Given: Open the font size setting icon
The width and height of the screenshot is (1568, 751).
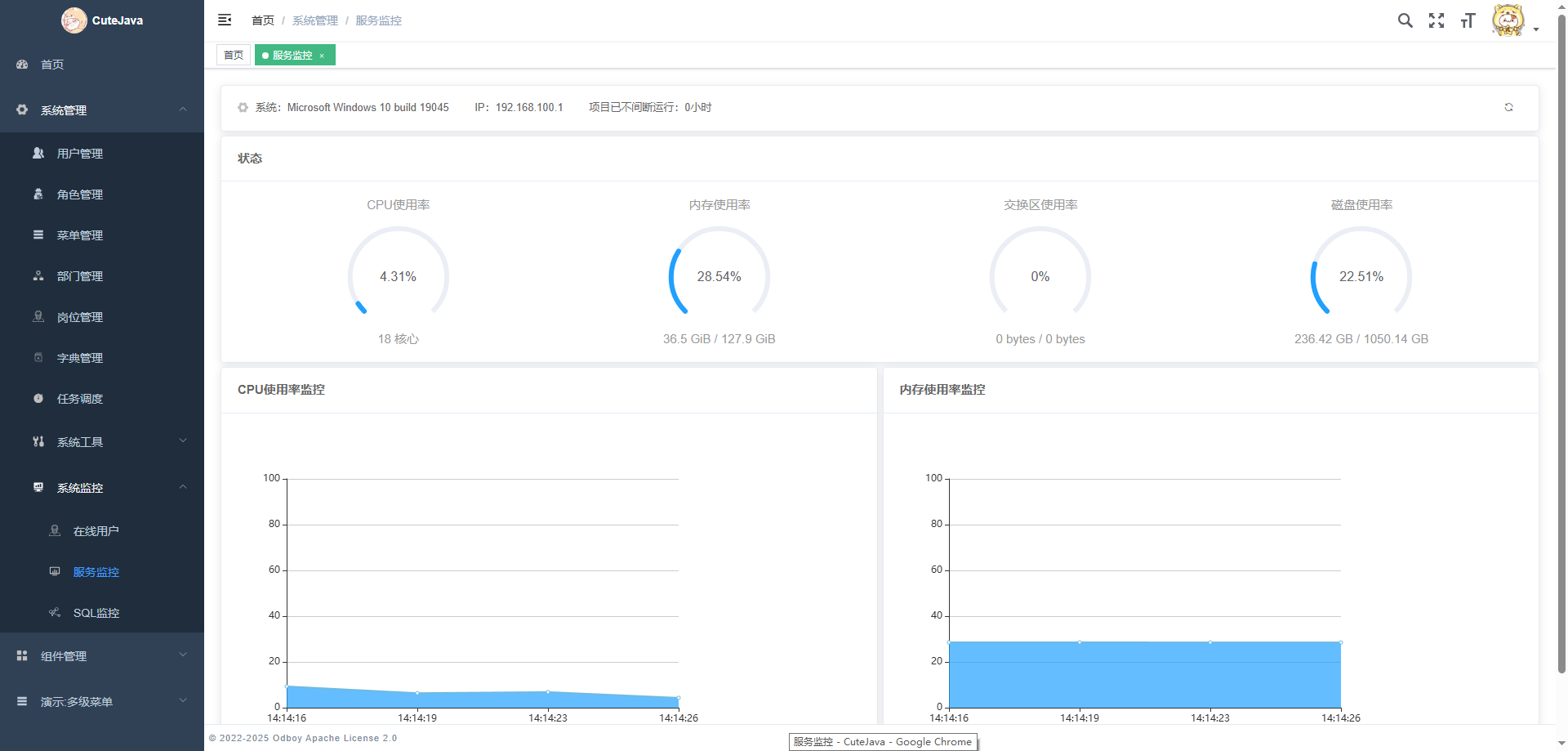Looking at the screenshot, I should tap(1468, 20).
